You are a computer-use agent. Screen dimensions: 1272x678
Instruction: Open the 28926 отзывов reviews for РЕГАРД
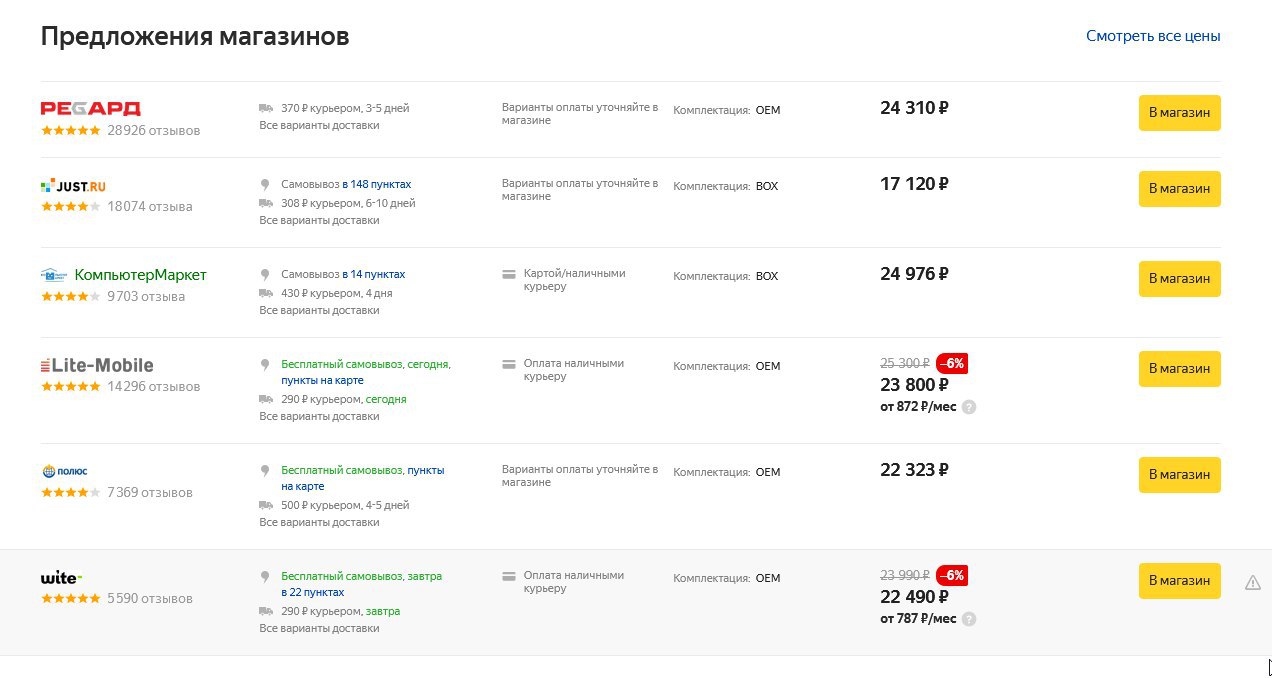pos(154,131)
